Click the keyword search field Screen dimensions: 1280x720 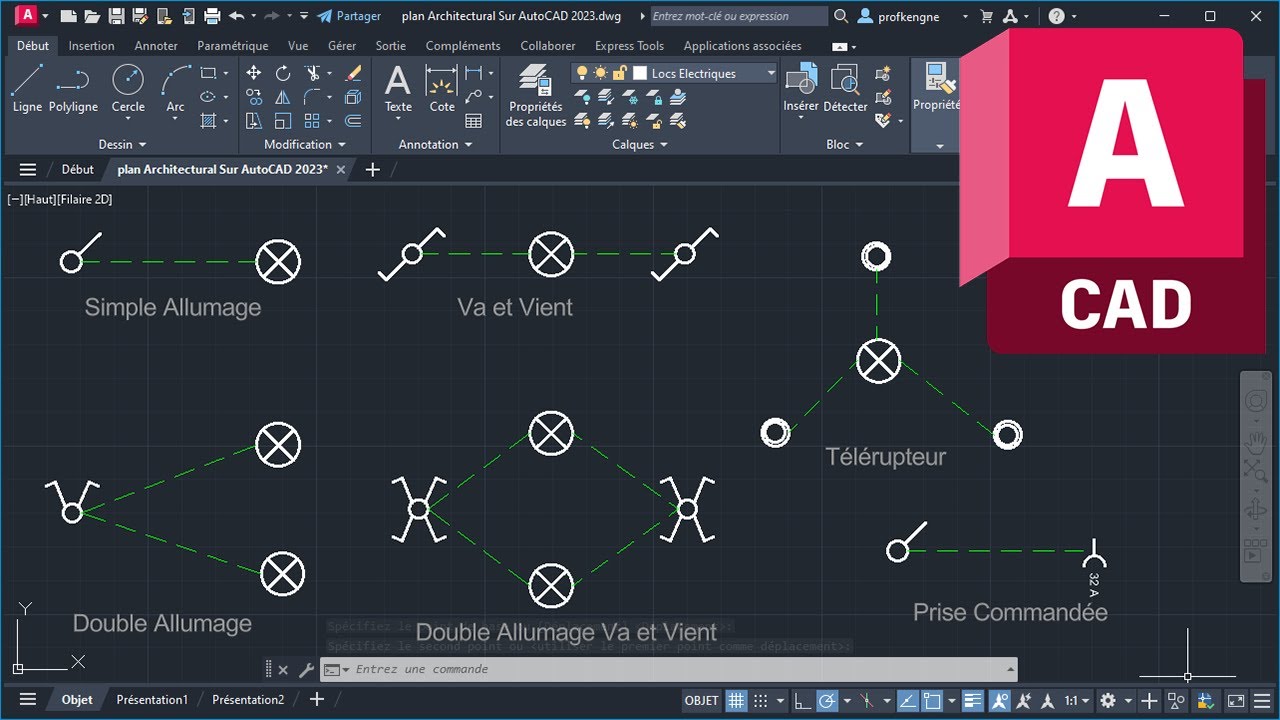(x=739, y=16)
